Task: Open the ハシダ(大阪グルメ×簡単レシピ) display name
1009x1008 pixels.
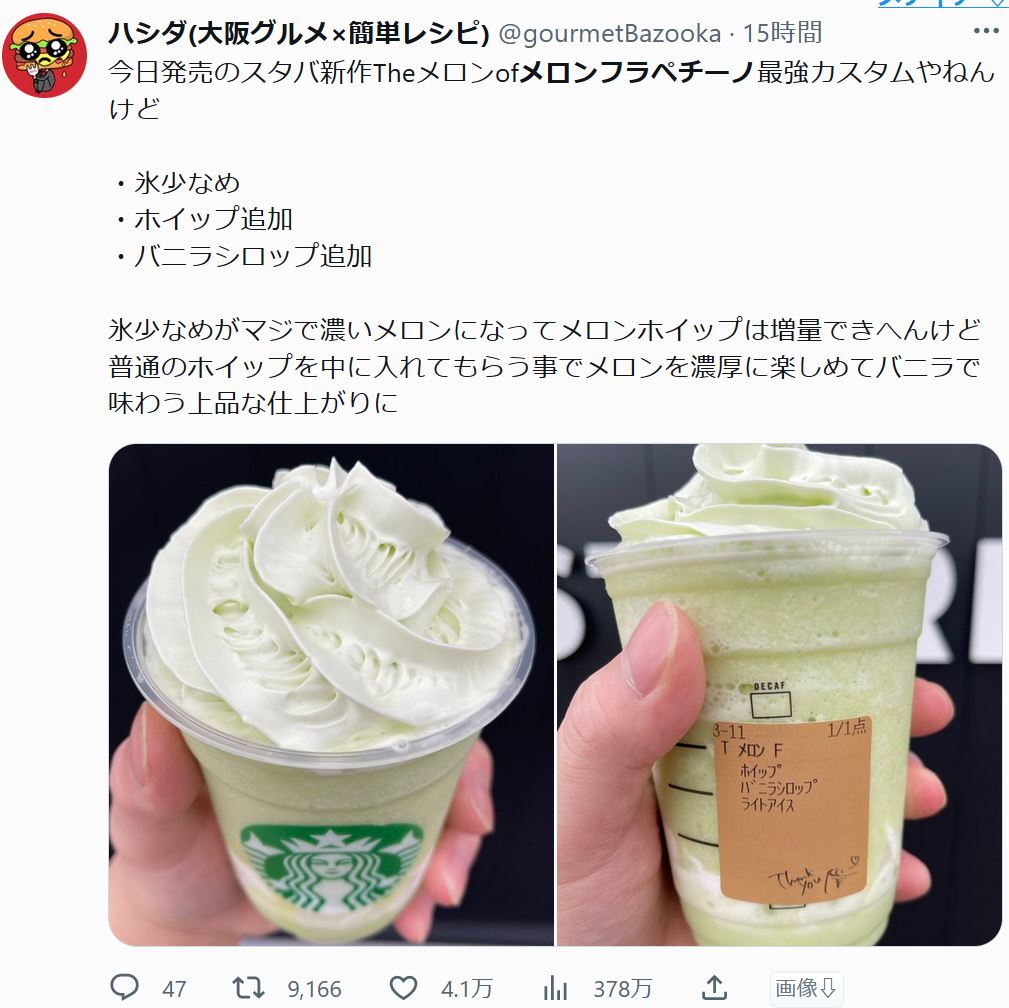Action: coord(299,33)
